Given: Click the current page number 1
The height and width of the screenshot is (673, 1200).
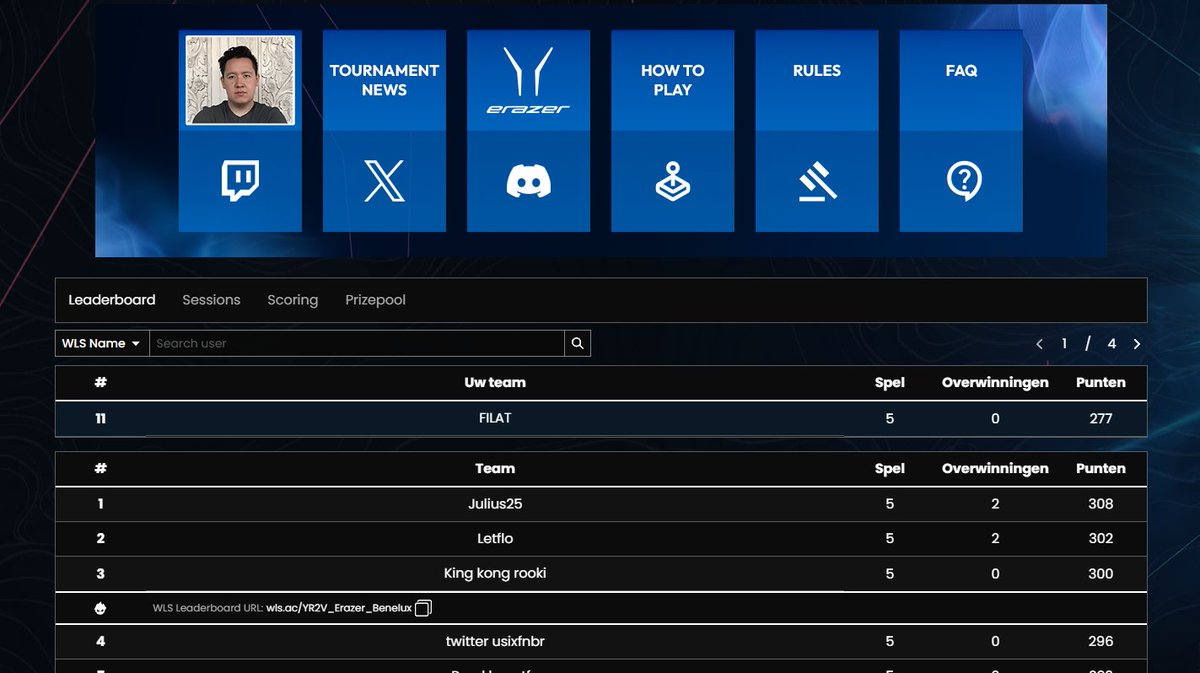Looking at the screenshot, I should (x=1064, y=343).
